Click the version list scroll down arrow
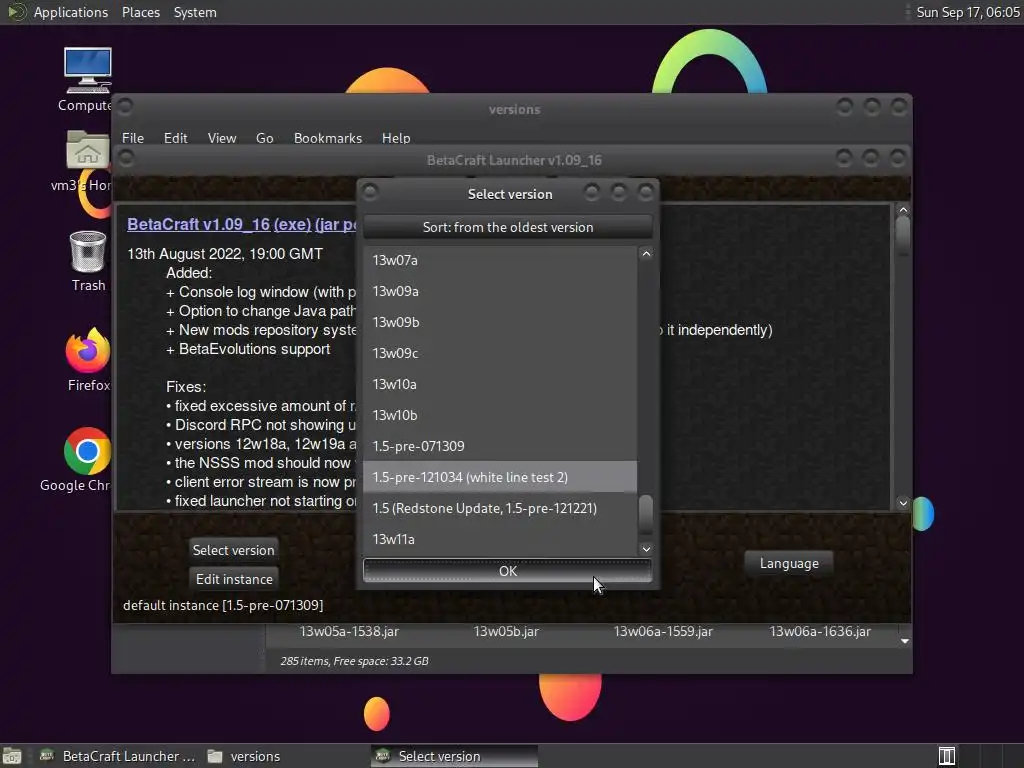 pos(646,549)
